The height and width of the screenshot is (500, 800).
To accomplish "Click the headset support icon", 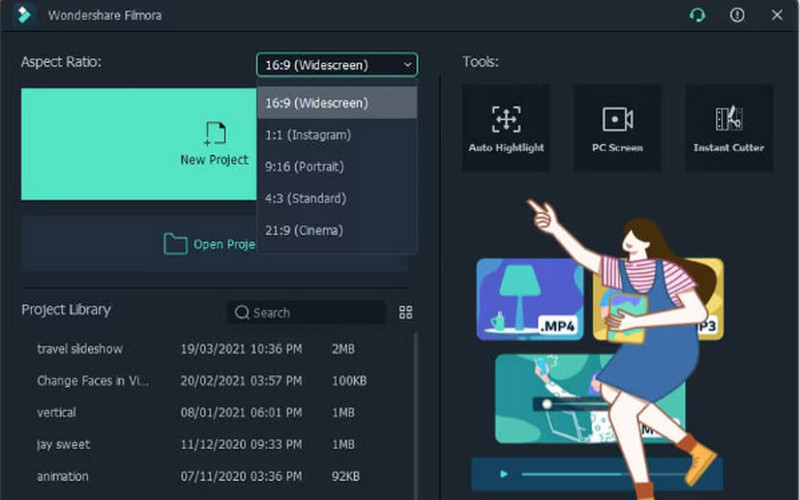I will click(697, 15).
